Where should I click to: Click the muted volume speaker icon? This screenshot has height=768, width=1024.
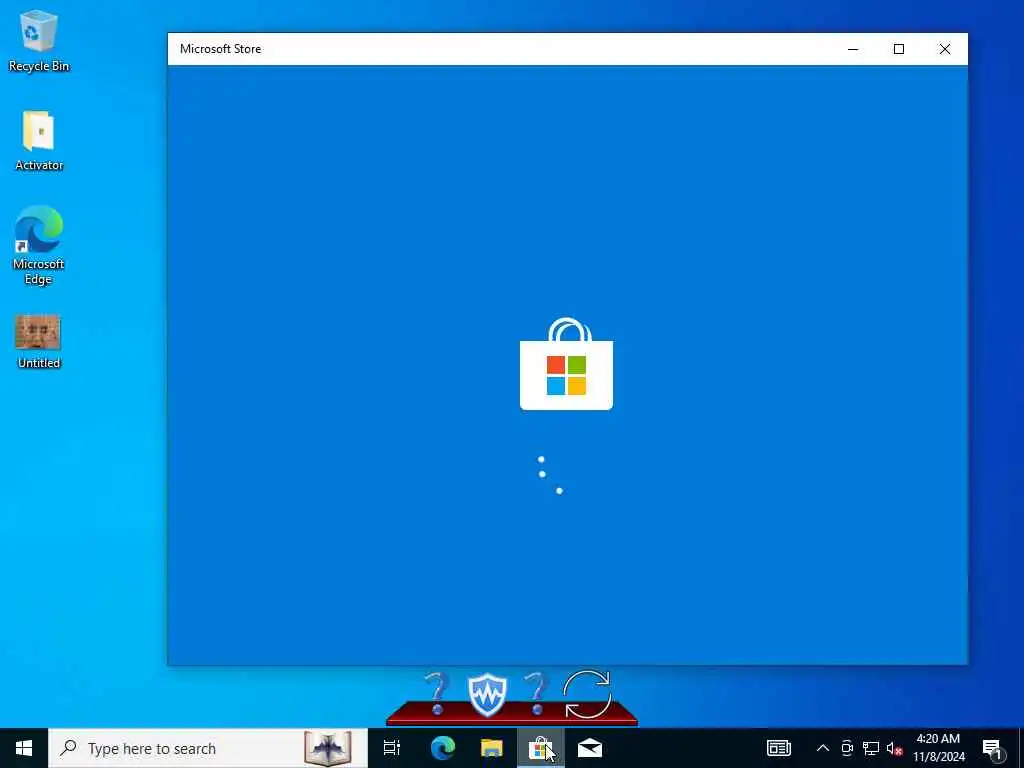click(x=894, y=748)
